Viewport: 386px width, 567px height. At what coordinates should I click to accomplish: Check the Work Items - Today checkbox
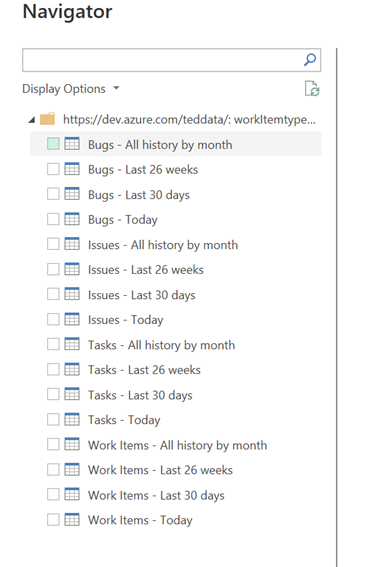coord(53,520)
